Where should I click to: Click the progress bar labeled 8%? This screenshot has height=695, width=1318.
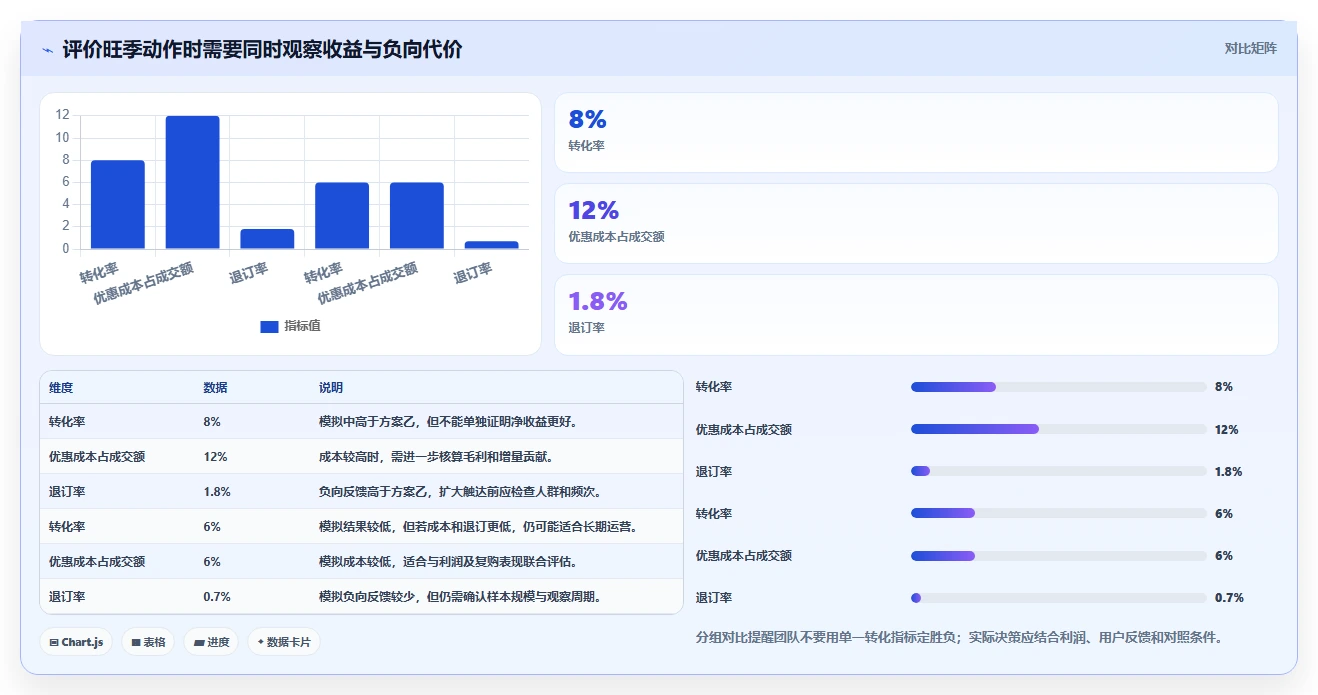click(1058, 387)
